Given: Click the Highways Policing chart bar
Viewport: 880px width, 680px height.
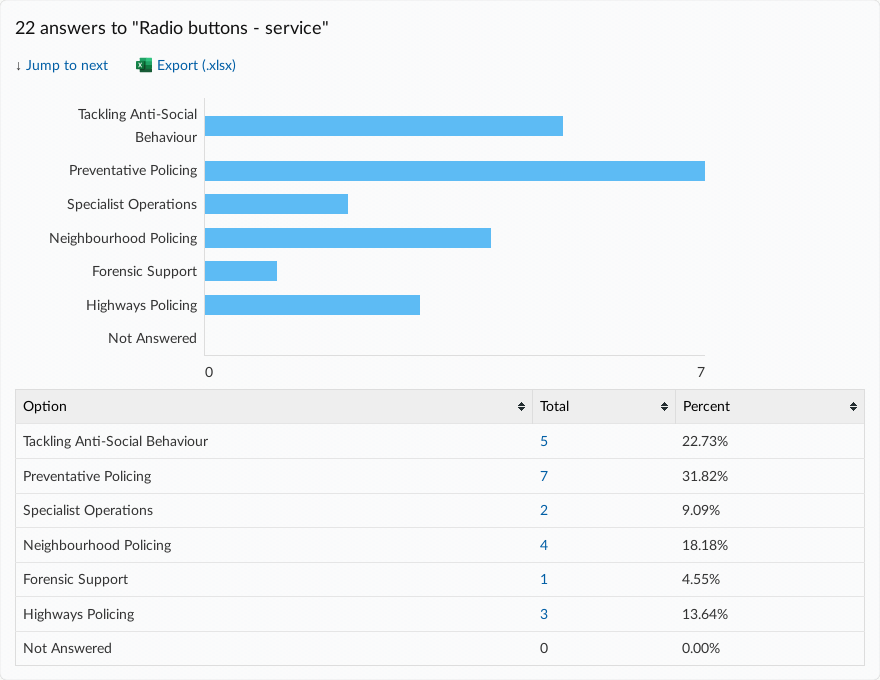Looking at the screenshot, I should pyautogui.click(x=312, y=305).
